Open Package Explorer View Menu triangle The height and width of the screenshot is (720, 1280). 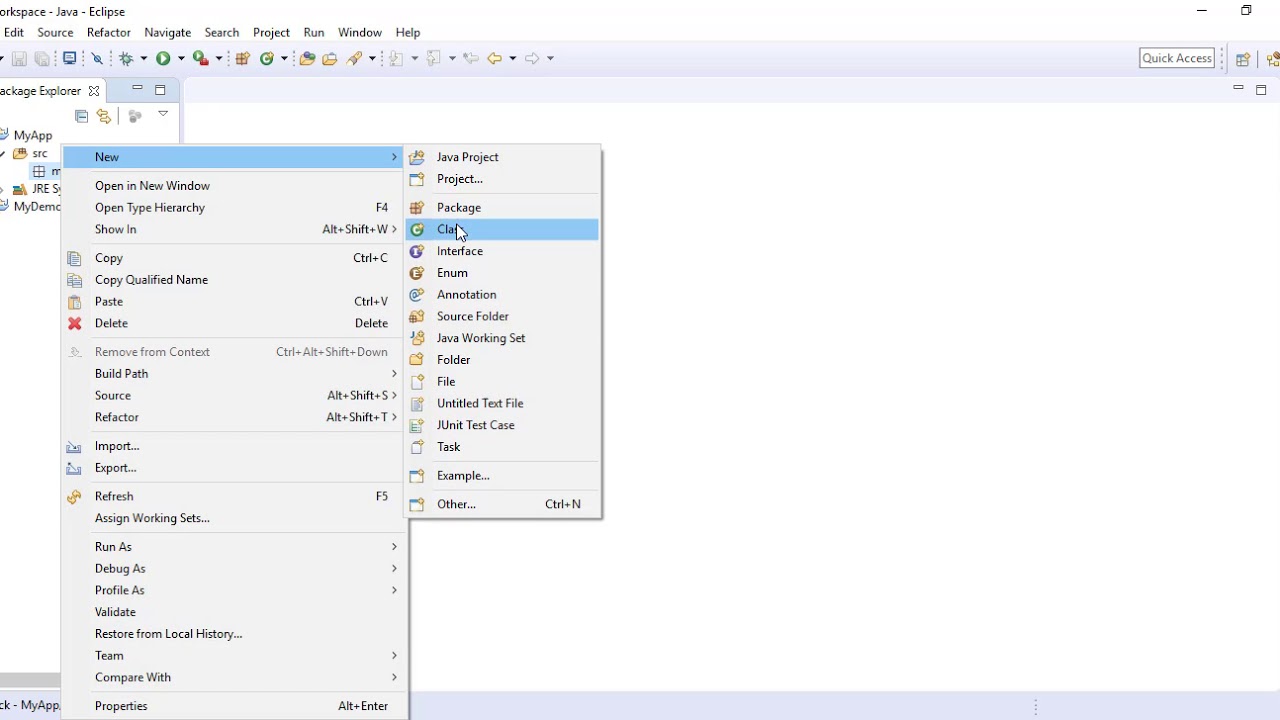click(163, 115)
